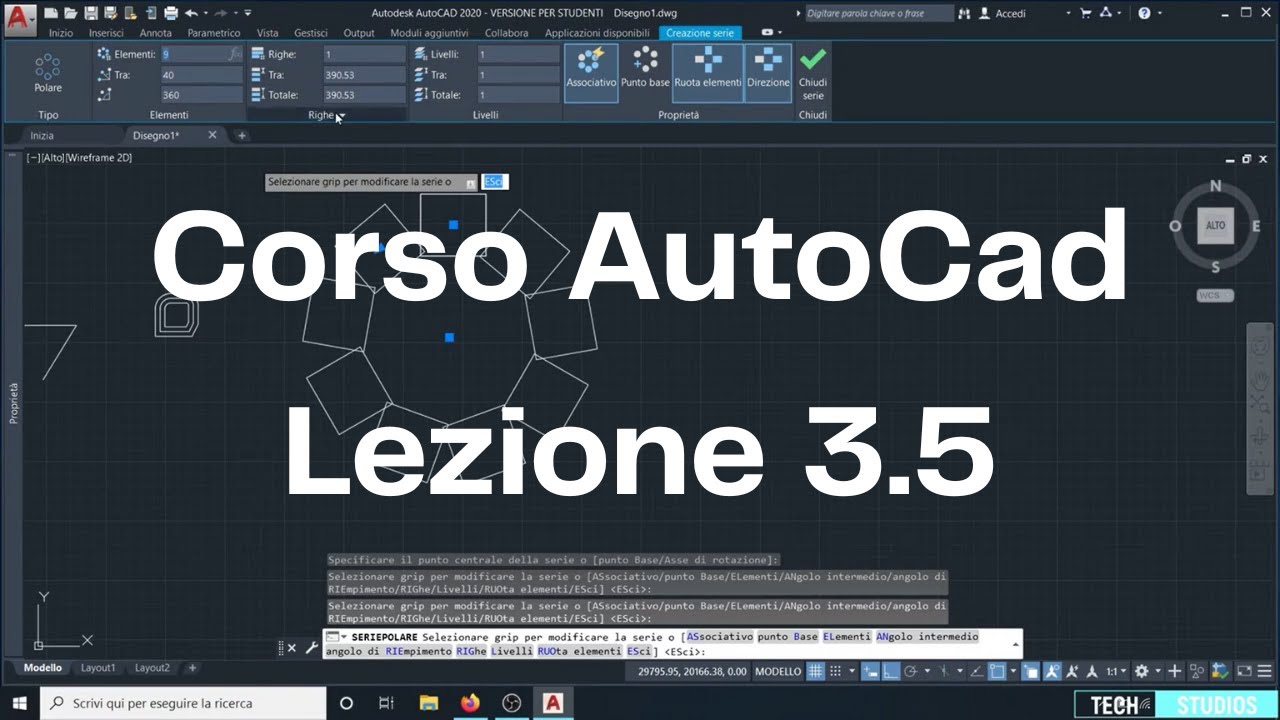Select the Modello layout tab

(43, 668)
